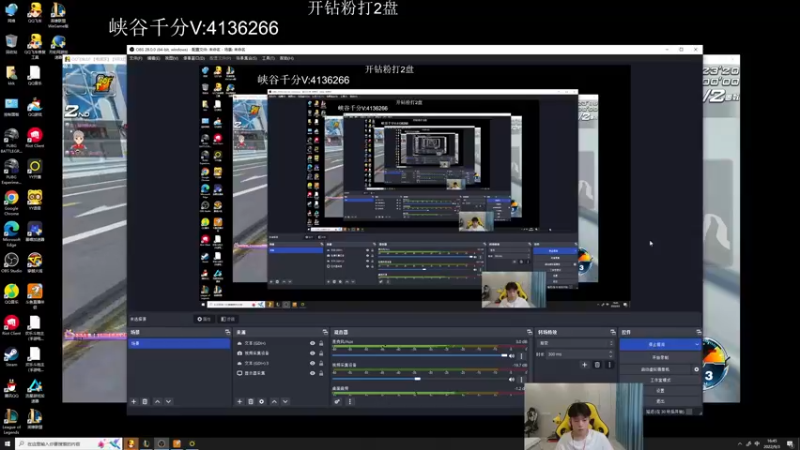The height and width of the screenshot is (450, 800).
Task: Open OBS Studio desktop shortcut
Action: [x=11, y=264]
